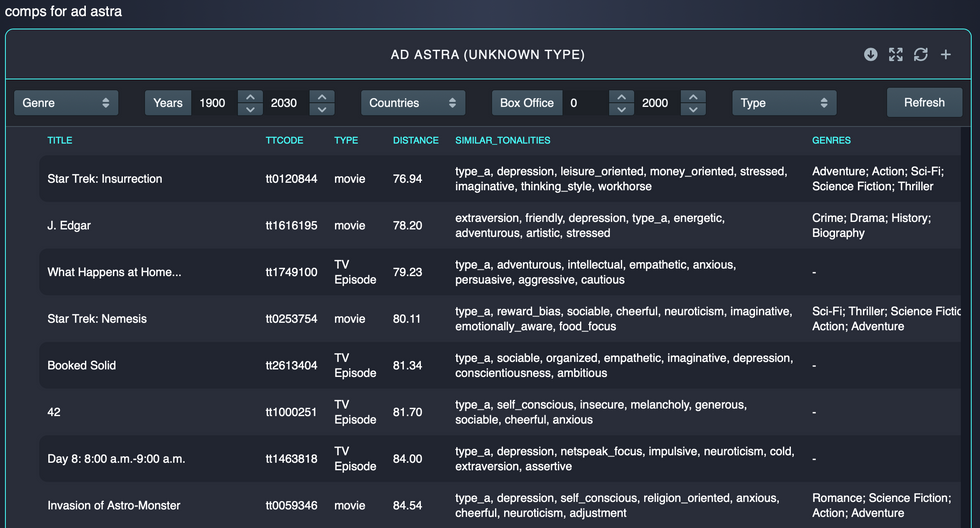Sort by the SIMILAR_TONALITIES column header
The image size is (980, 528).
click(502, 140)
